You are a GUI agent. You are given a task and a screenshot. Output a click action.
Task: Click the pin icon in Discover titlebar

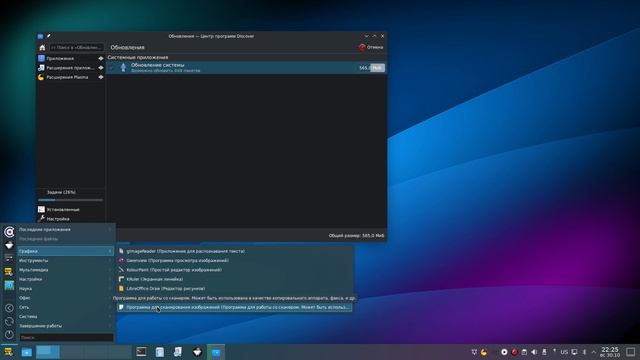point(49,36)
